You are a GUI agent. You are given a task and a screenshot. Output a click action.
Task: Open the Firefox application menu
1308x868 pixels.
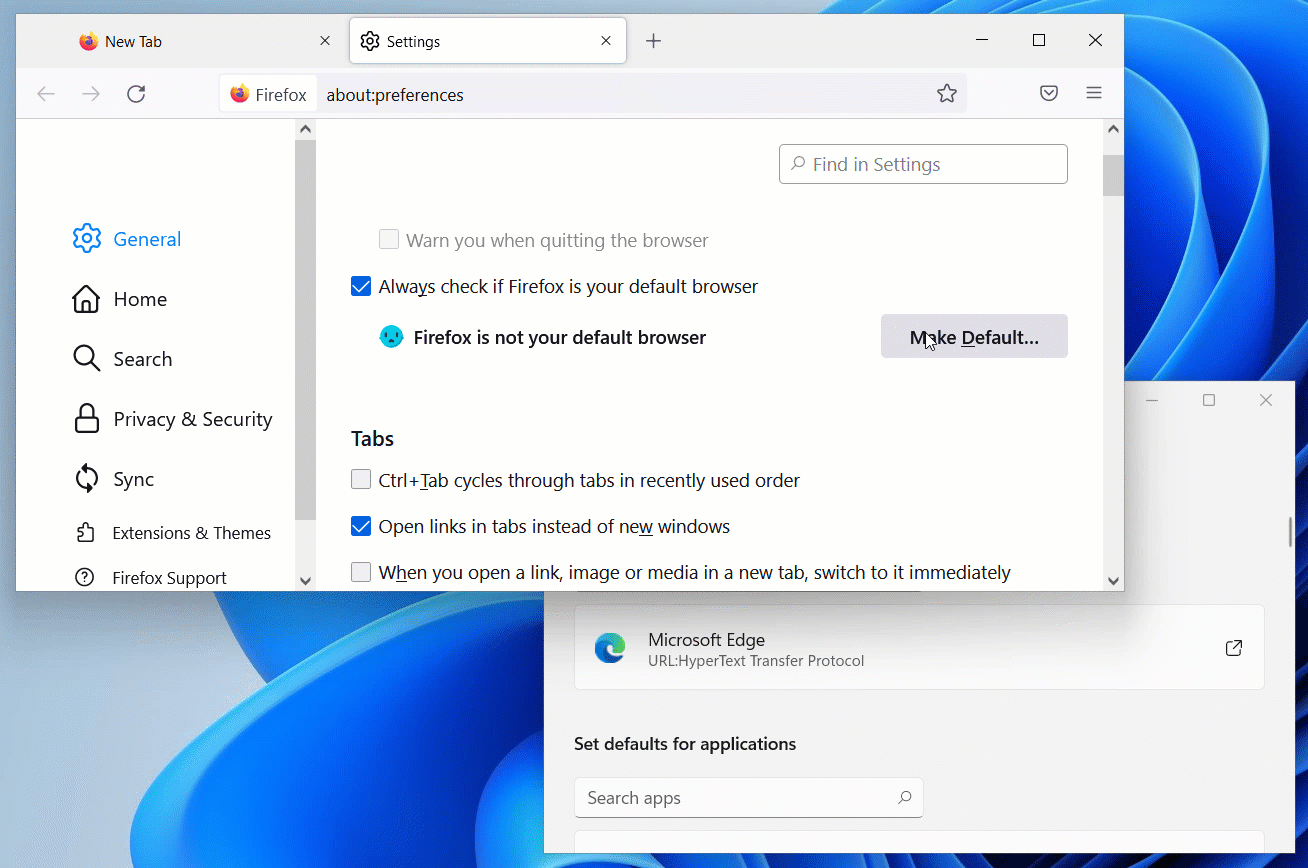point(1093,93)
